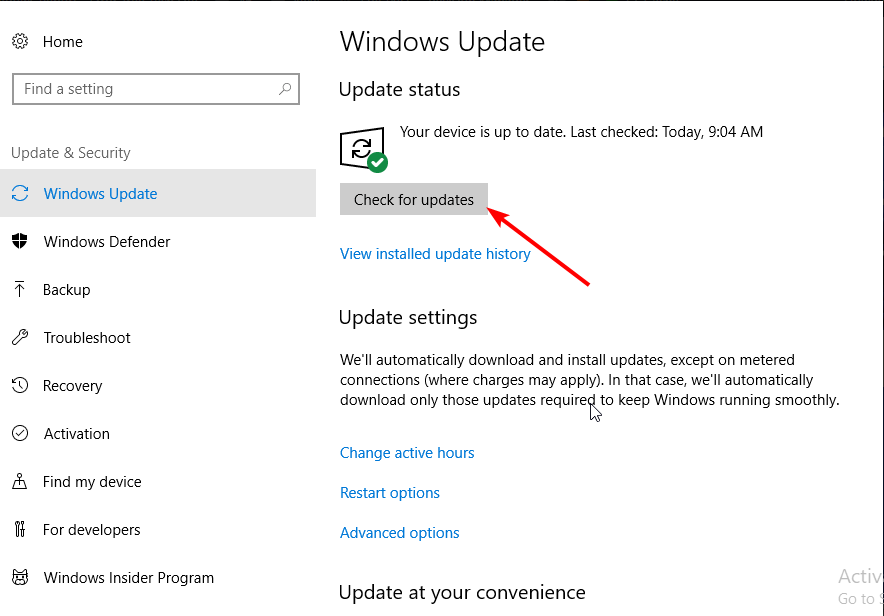Viewport: 884px width, 616px height.
Task: Click the sync arrows icon beside Windows Update
Action: pyautogui.click(x=19, y=194)
